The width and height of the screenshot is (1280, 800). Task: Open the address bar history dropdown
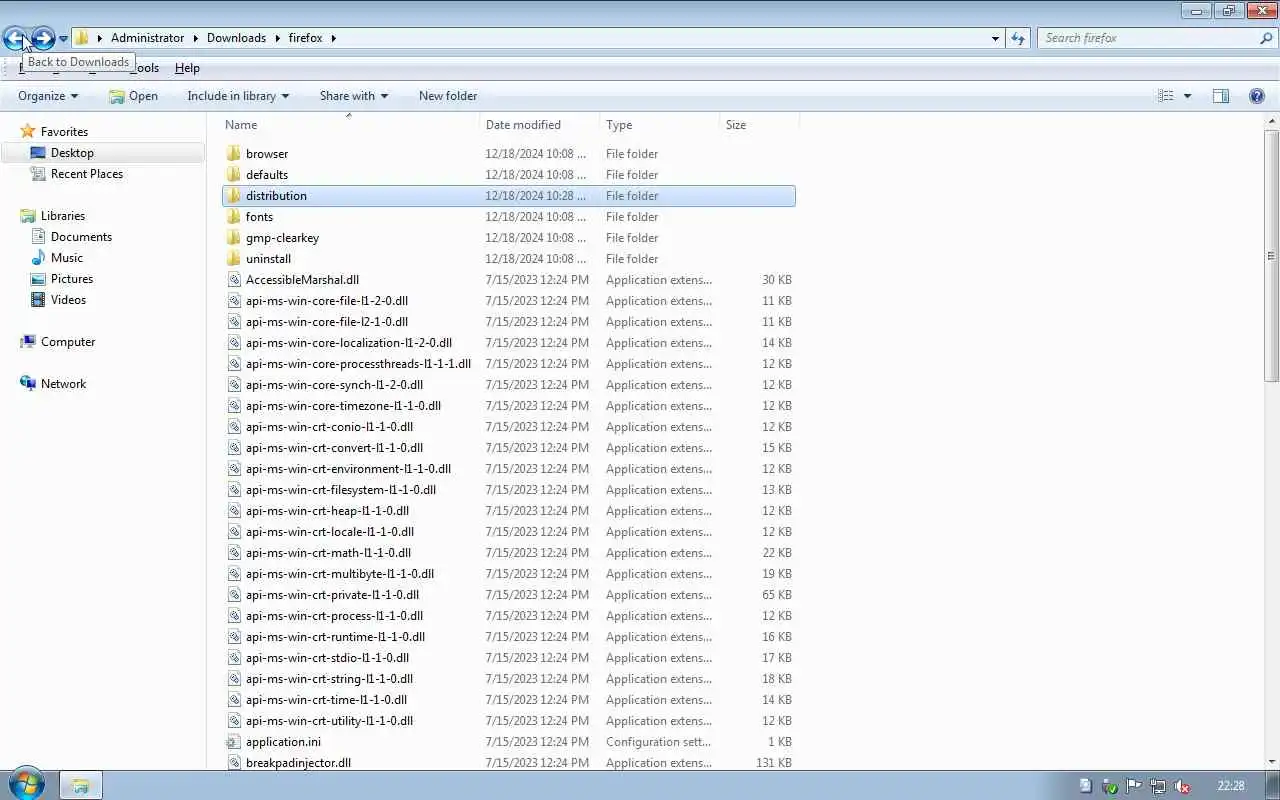coord(995,38)
